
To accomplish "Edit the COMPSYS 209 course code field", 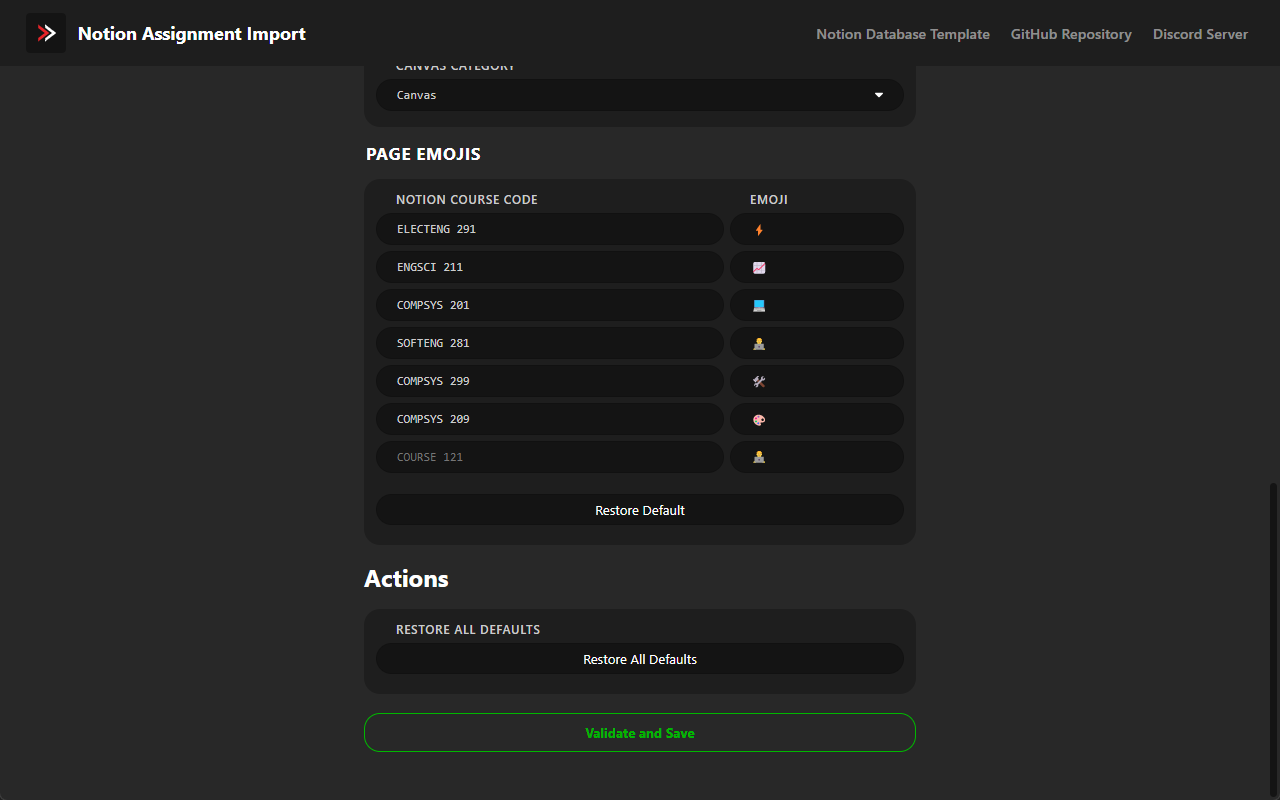I will tap(550, 419).
